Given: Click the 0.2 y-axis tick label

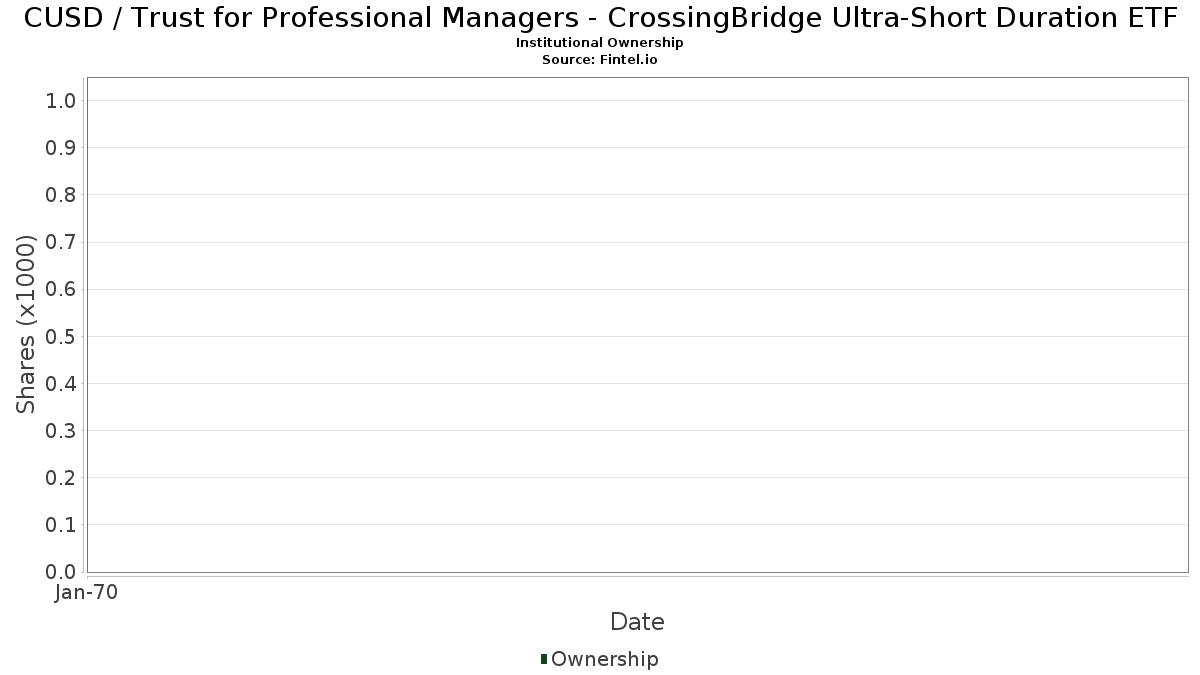Looking at the screenshot, I should pos(61,478).
